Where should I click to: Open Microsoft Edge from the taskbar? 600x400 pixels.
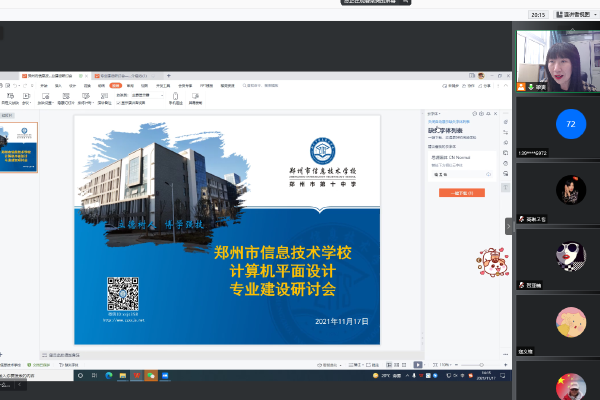click(109, 376)
